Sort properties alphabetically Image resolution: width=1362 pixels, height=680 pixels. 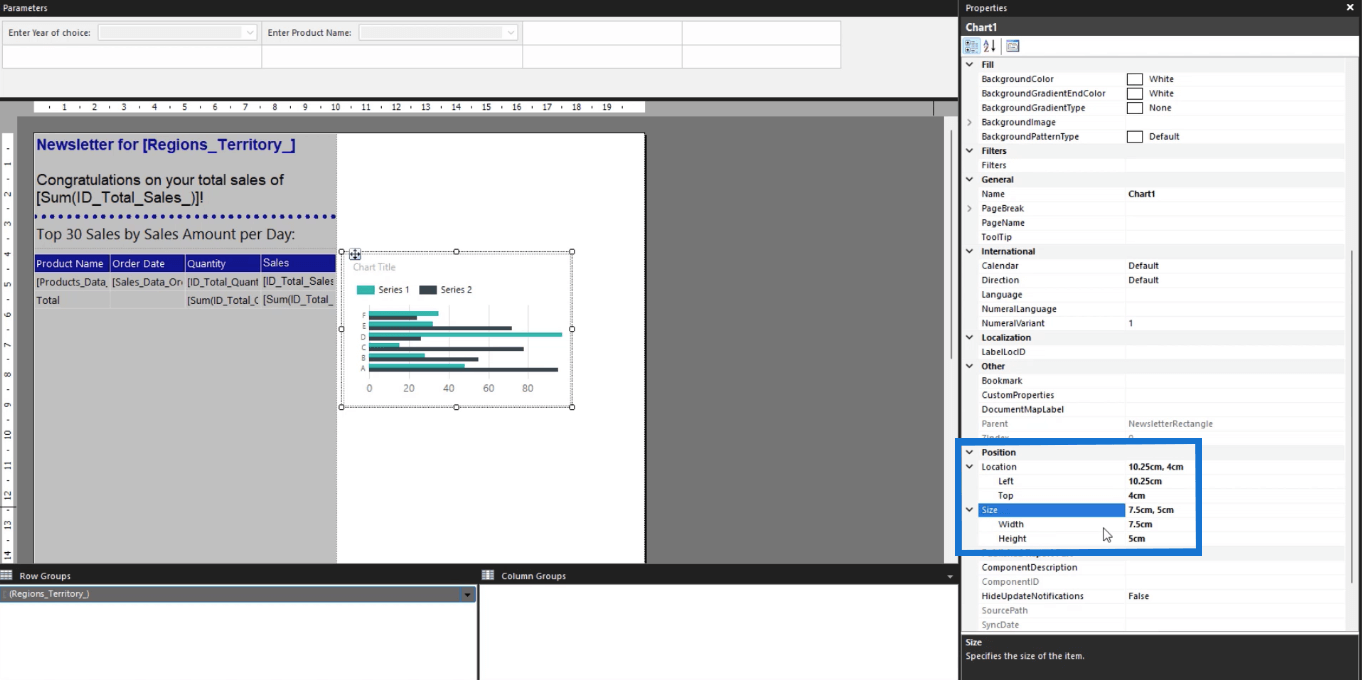tap(989, 46)
